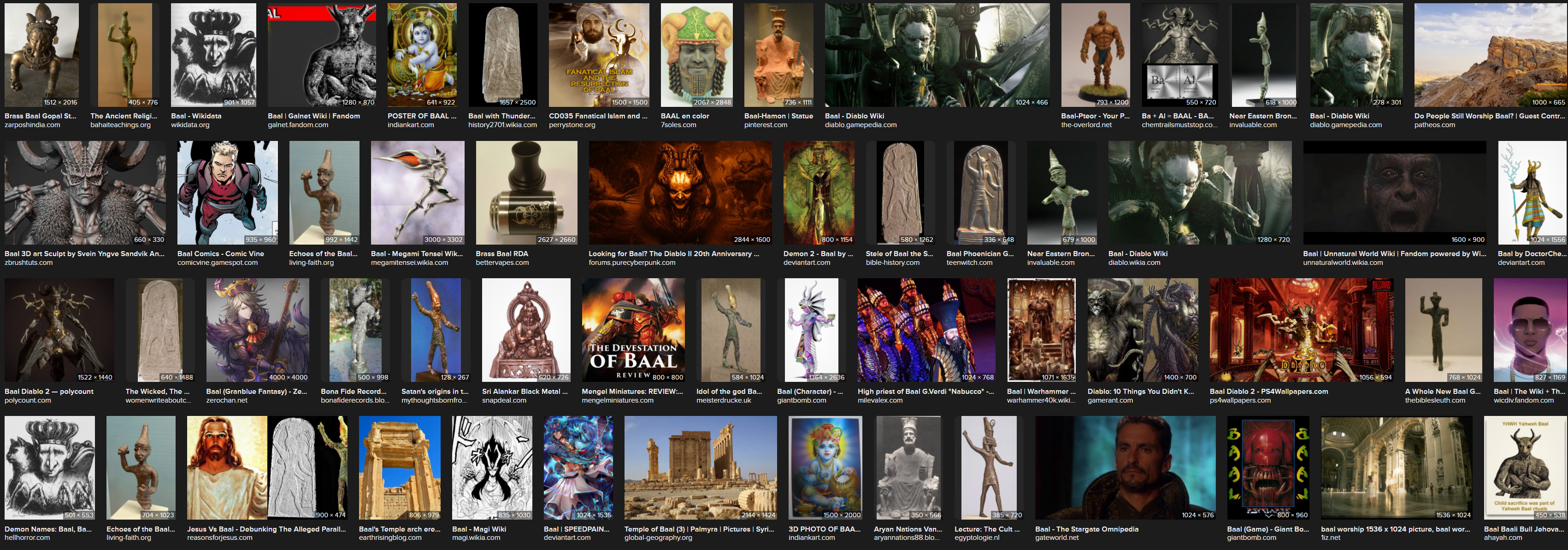Follow the 'Baal Baali Bull Jehova...' link
The width and height of the screenshot is (1568, 550).
[x=1524, y=529]
